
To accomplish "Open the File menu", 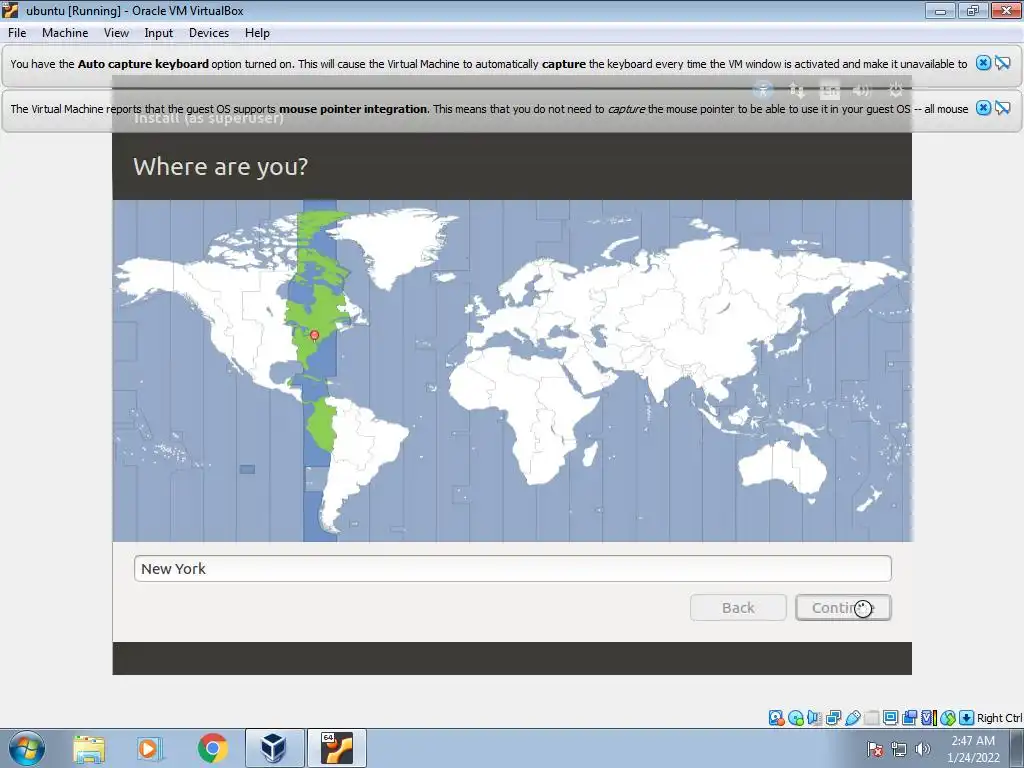I will pyautogui.click(x=17, y=33).
